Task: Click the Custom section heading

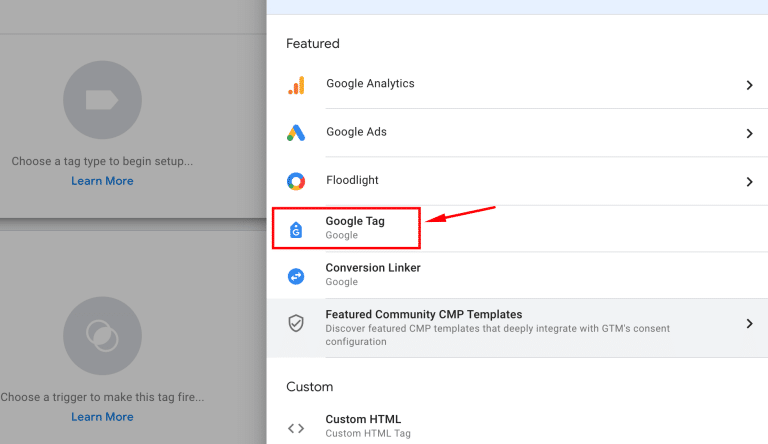Action: (310, 387)
